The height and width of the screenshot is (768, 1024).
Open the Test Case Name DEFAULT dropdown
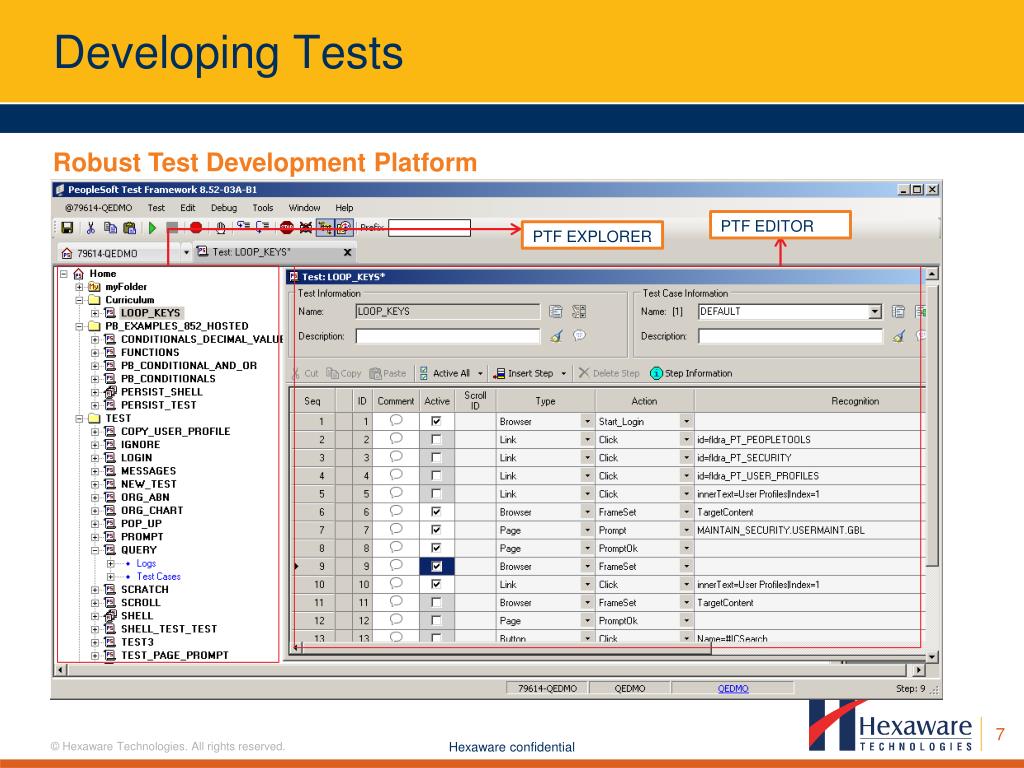pos(875,312)
